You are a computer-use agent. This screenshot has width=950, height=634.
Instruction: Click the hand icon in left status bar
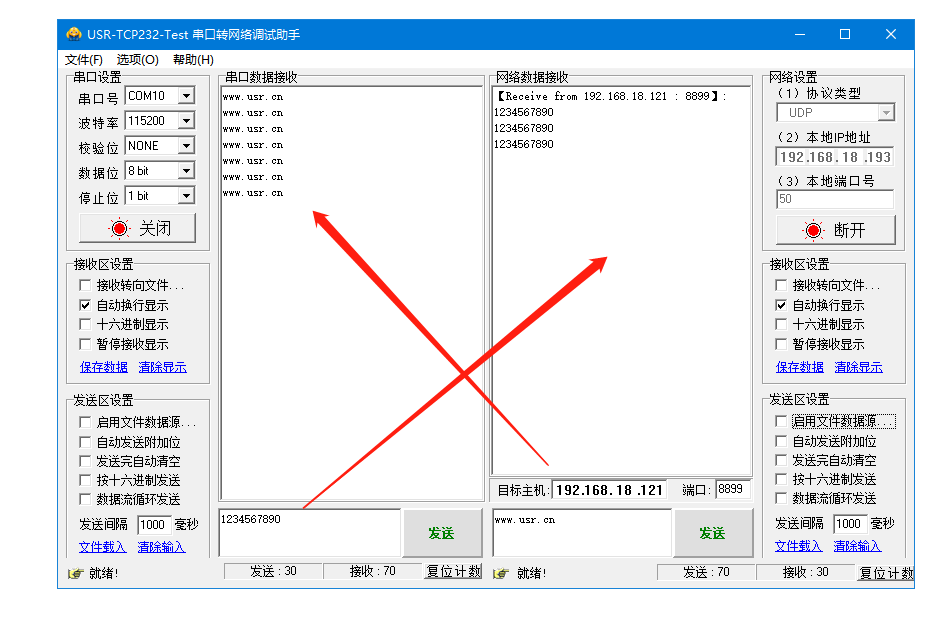click(75, 573)
